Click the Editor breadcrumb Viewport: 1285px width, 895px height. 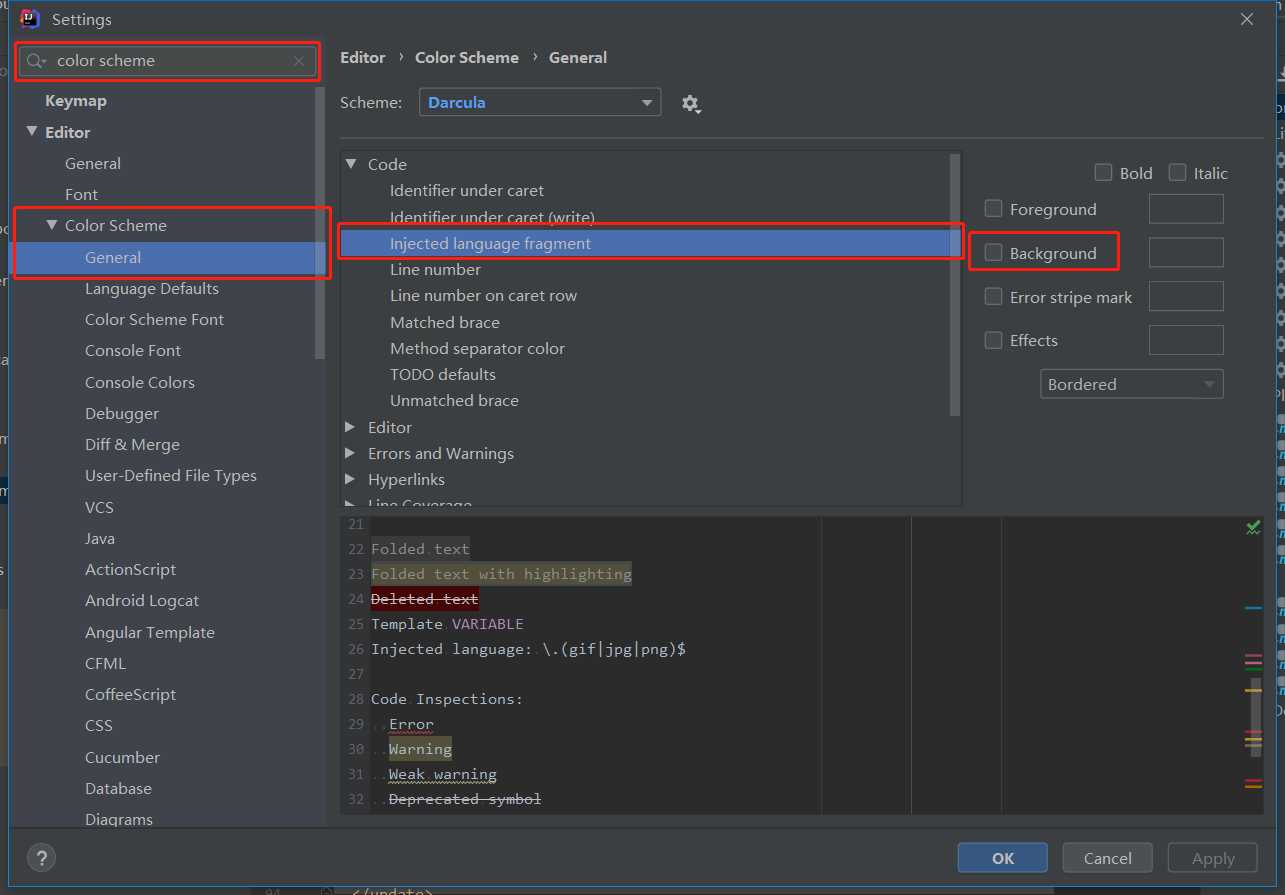tap(362, 57)
